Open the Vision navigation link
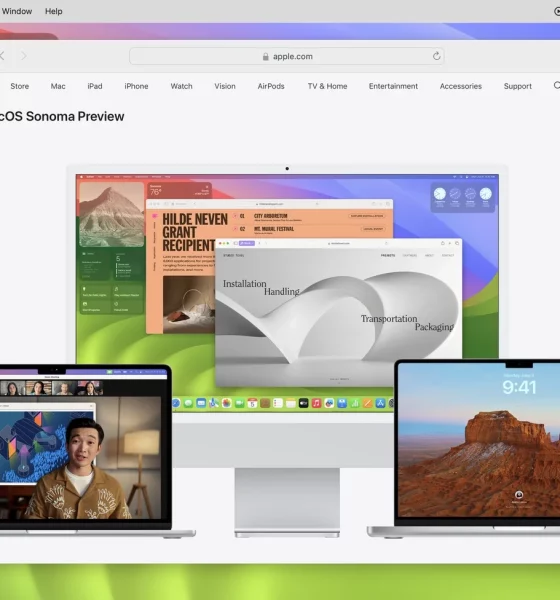This screenshot has width=560, height=600. pos(225,86)
